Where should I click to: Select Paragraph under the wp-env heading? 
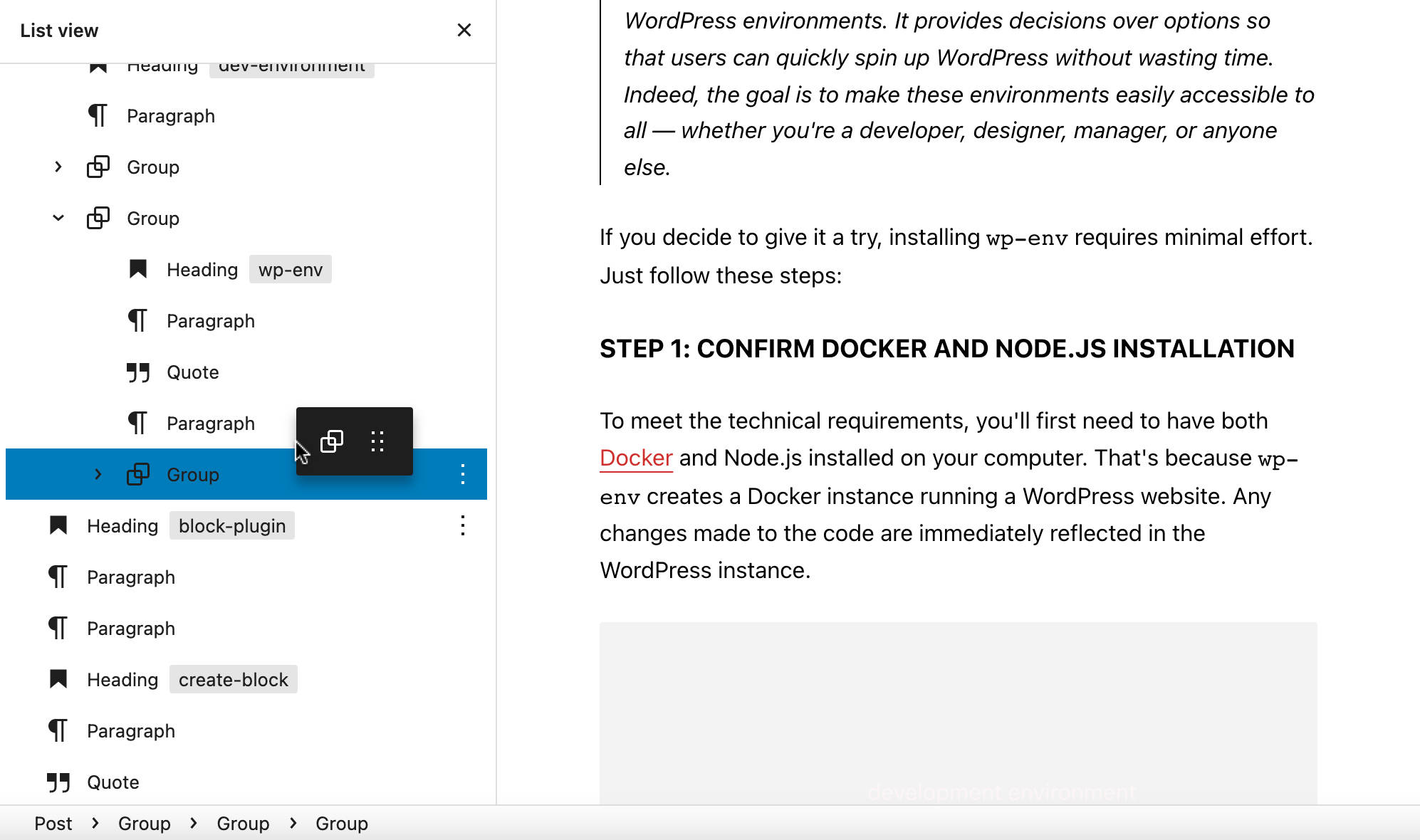click(211, 321)
